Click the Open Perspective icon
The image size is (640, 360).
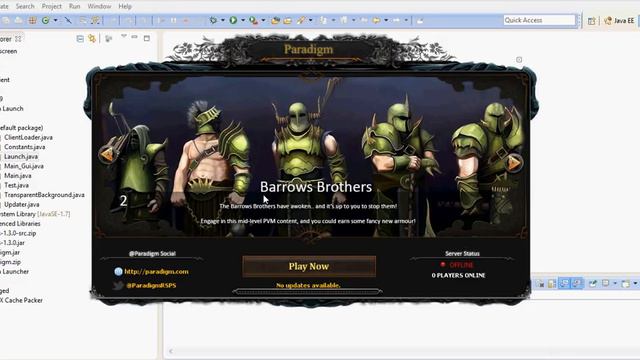pos(591,21)
